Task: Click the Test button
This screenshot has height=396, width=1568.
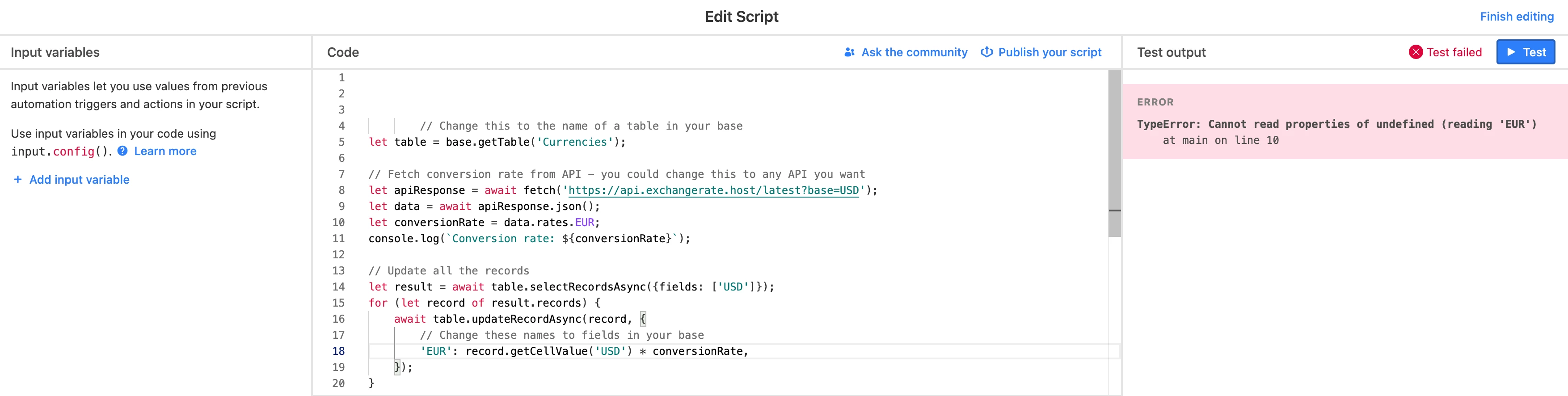Action: click(x=1526, y=52)
